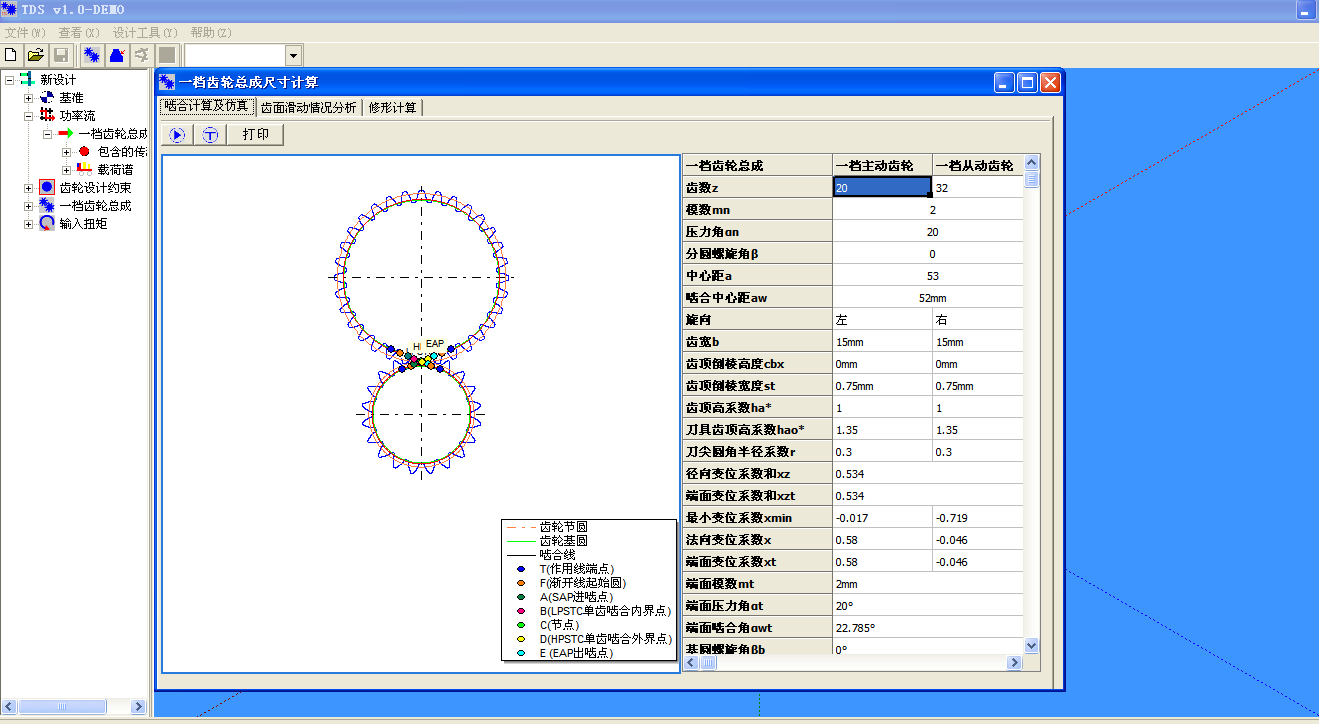Click the 齿数z driving gear cell with 20
Viewport: 1319px width, 724px height.
(882, 188)
